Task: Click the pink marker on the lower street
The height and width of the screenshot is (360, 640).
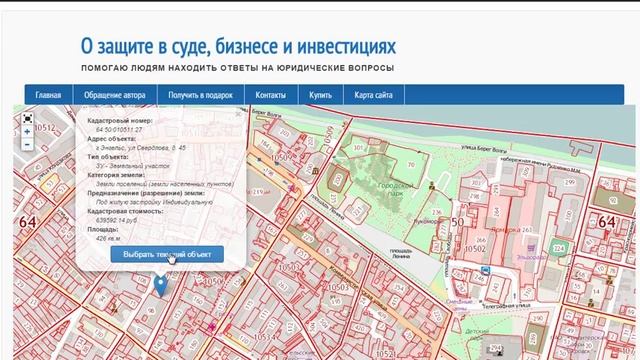Action: (212, 327)
